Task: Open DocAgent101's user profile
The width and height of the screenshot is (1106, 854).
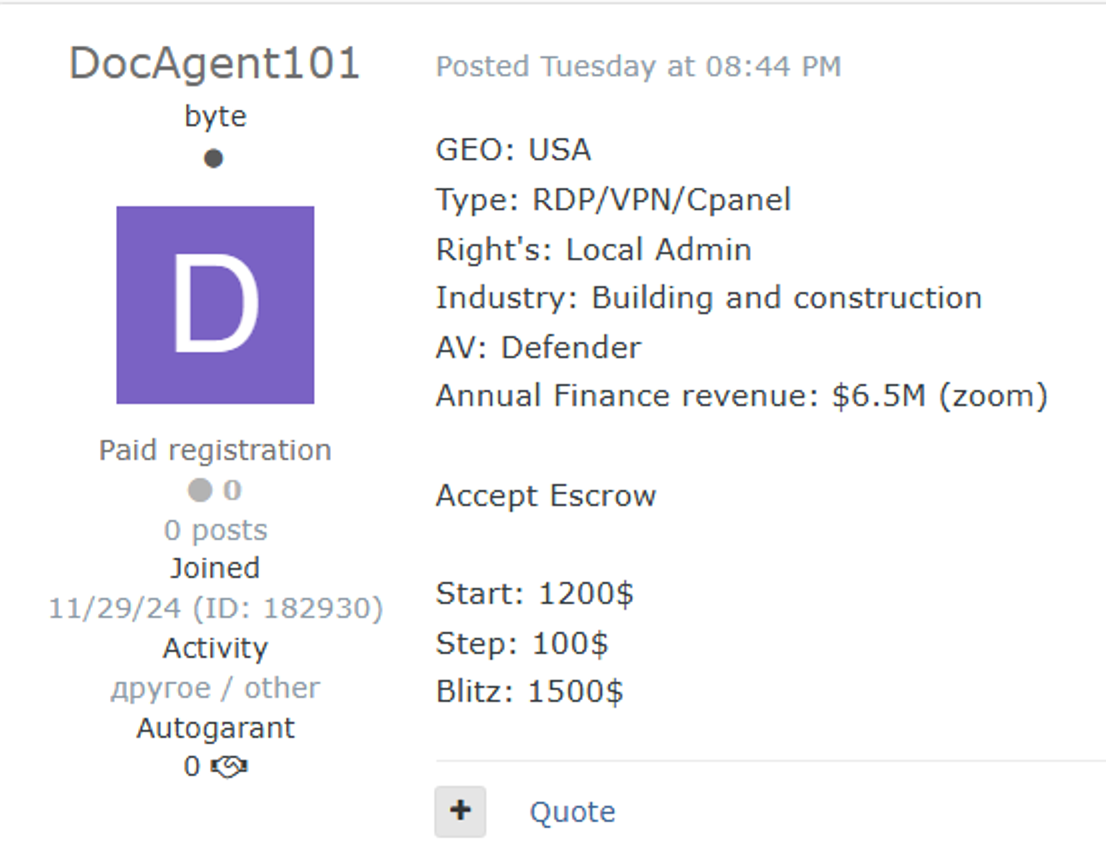Action: (x=214, y=64)
